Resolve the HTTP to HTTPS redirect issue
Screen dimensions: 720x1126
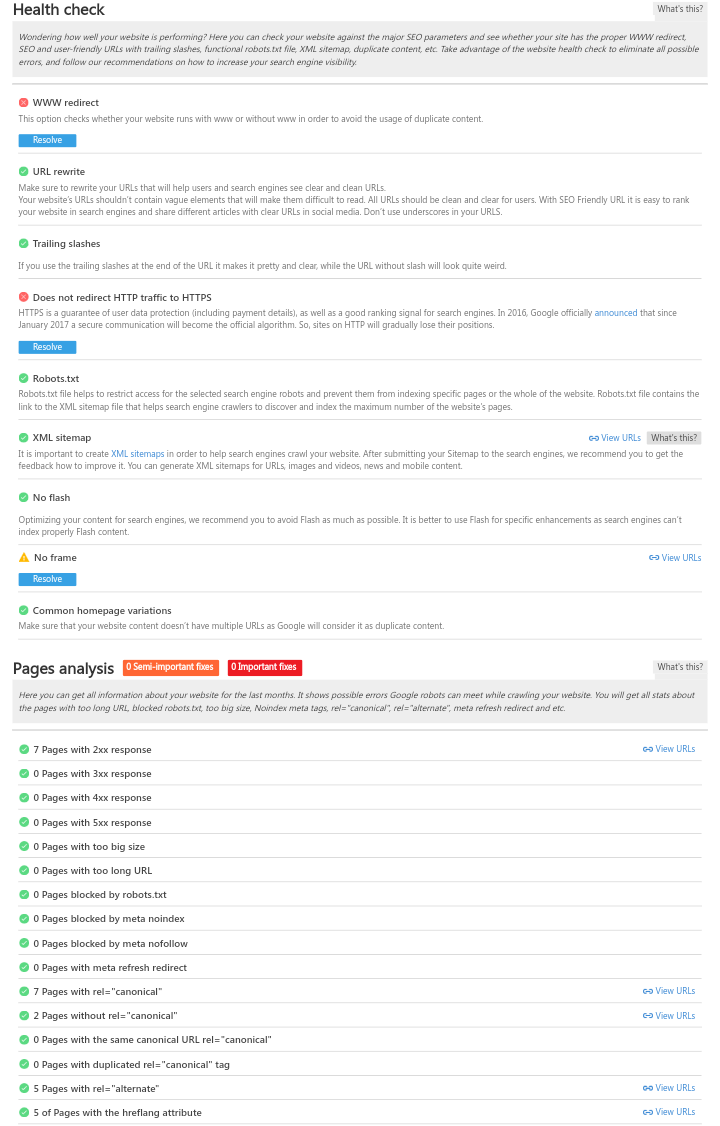coord(47,347)
